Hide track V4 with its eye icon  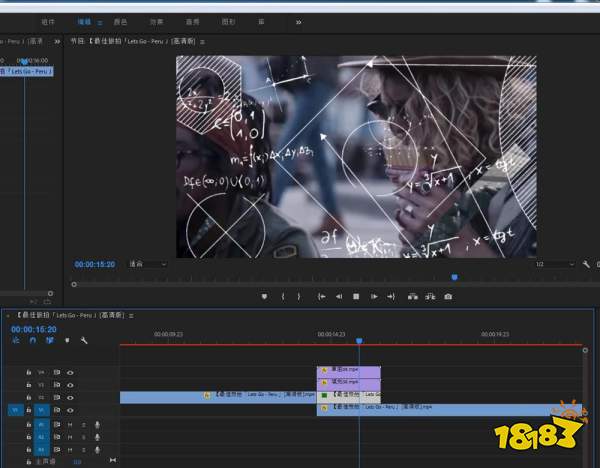pos(70,372)
